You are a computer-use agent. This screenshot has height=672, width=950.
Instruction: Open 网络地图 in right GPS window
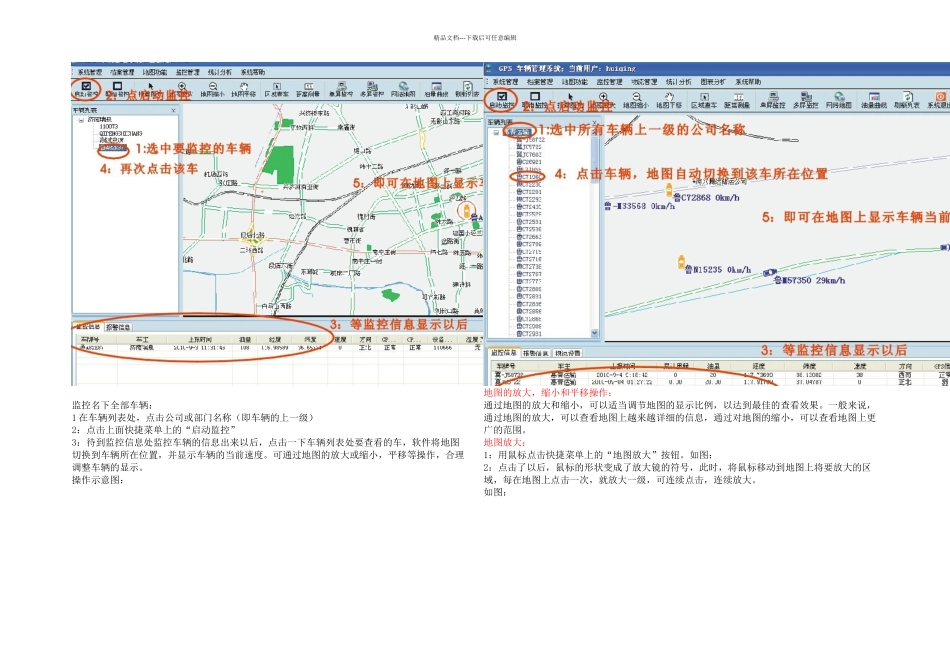pyautogui.click(x=839, y=99)
